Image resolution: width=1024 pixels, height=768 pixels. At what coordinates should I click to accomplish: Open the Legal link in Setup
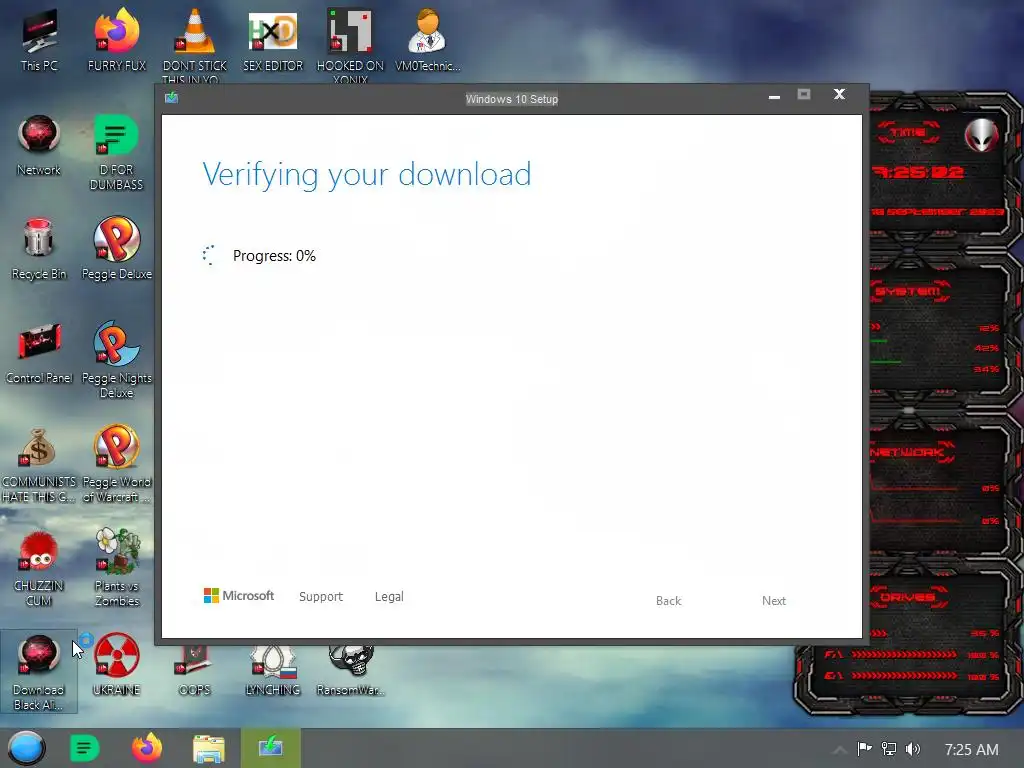point(389,596)
